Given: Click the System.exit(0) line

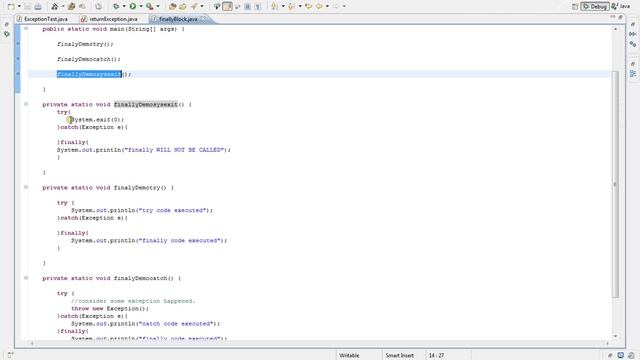Looking at the screenshot, I should pos(97,120).
